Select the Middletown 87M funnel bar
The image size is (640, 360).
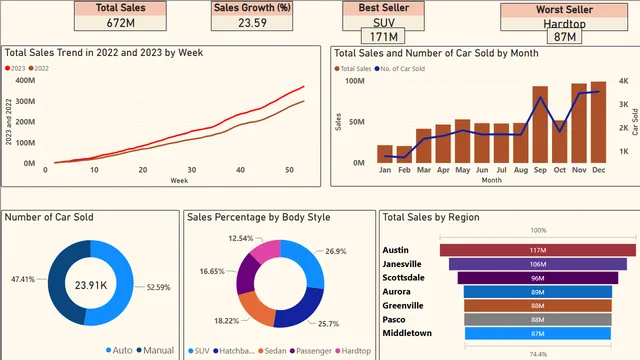(x=538, y=333)
